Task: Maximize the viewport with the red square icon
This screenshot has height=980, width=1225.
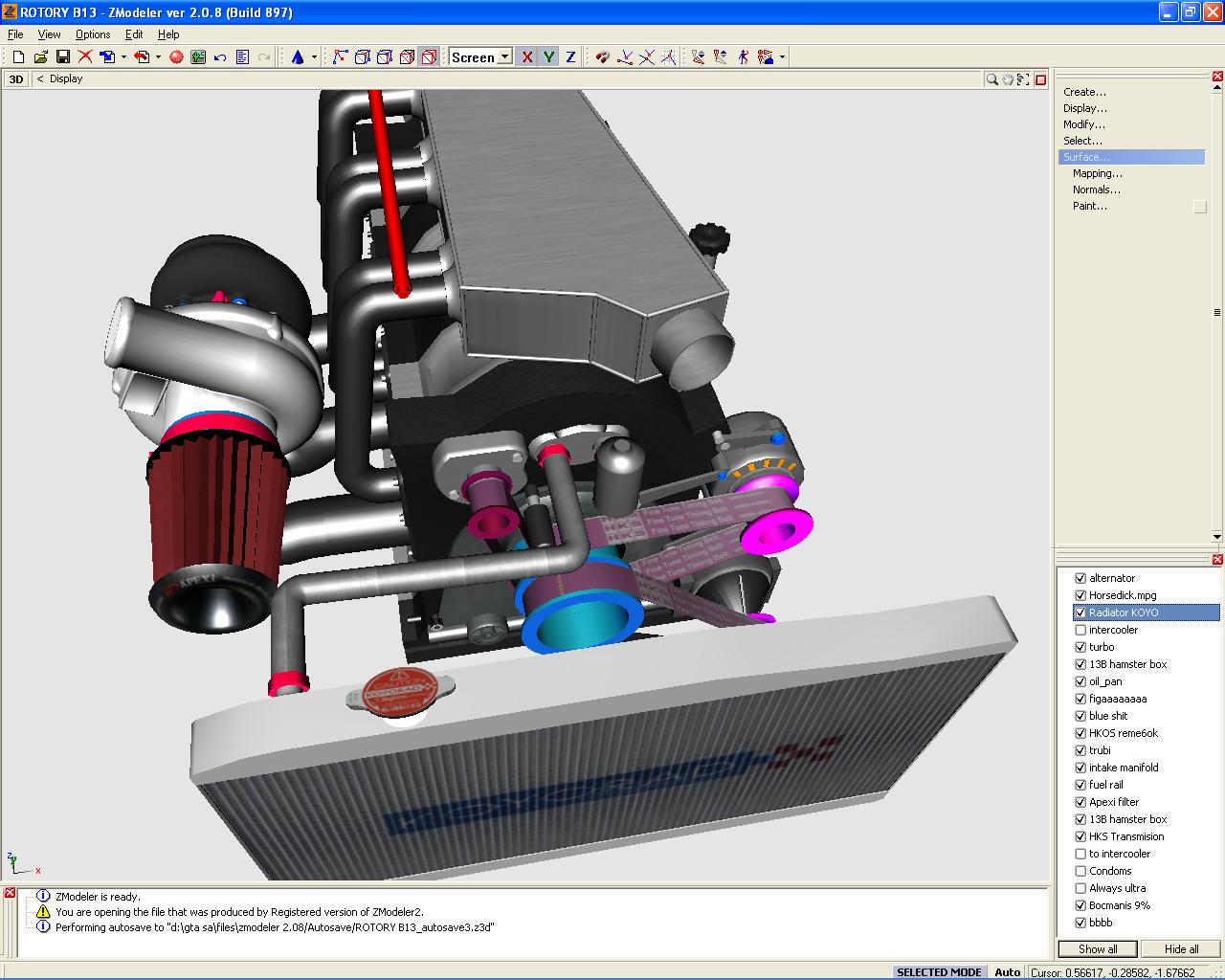Action: (x=1040, y=79)
